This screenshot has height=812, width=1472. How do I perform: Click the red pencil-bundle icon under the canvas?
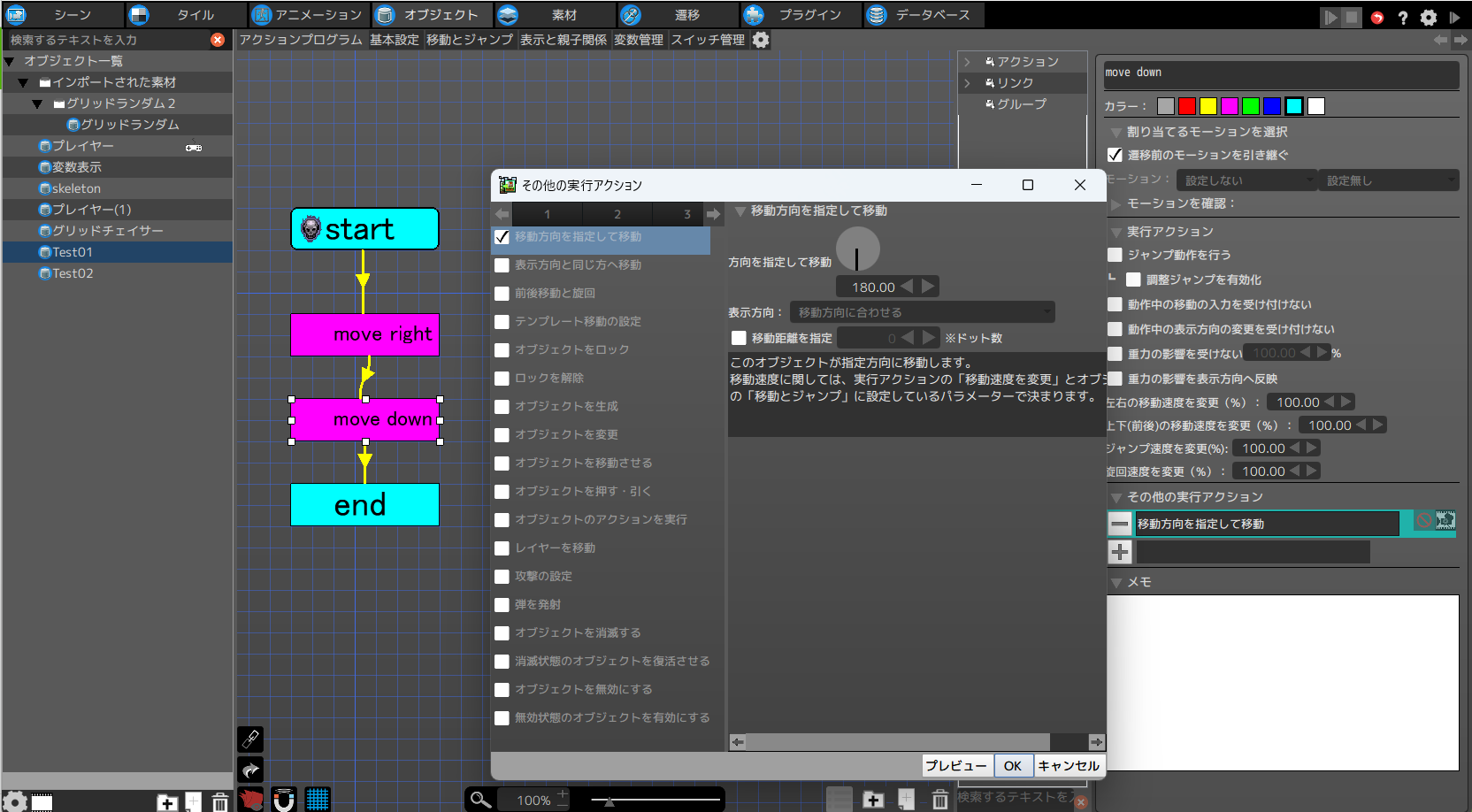pyautogui.click(x=251, y=800)
